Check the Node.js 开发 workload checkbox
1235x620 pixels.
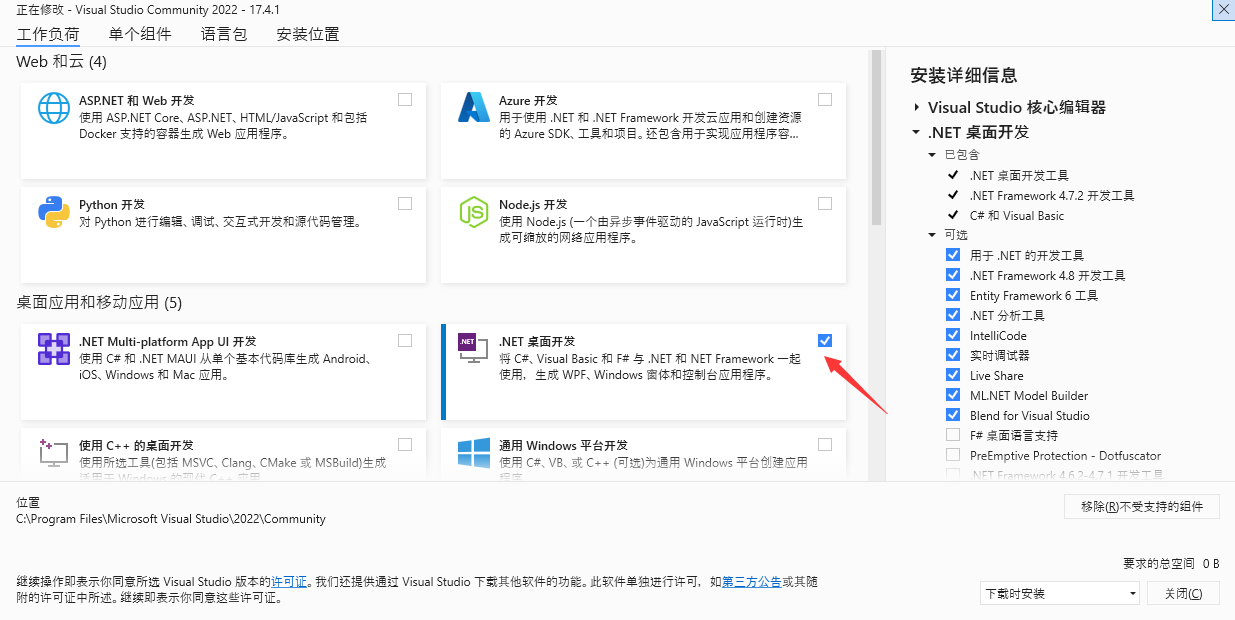point(825,203)
